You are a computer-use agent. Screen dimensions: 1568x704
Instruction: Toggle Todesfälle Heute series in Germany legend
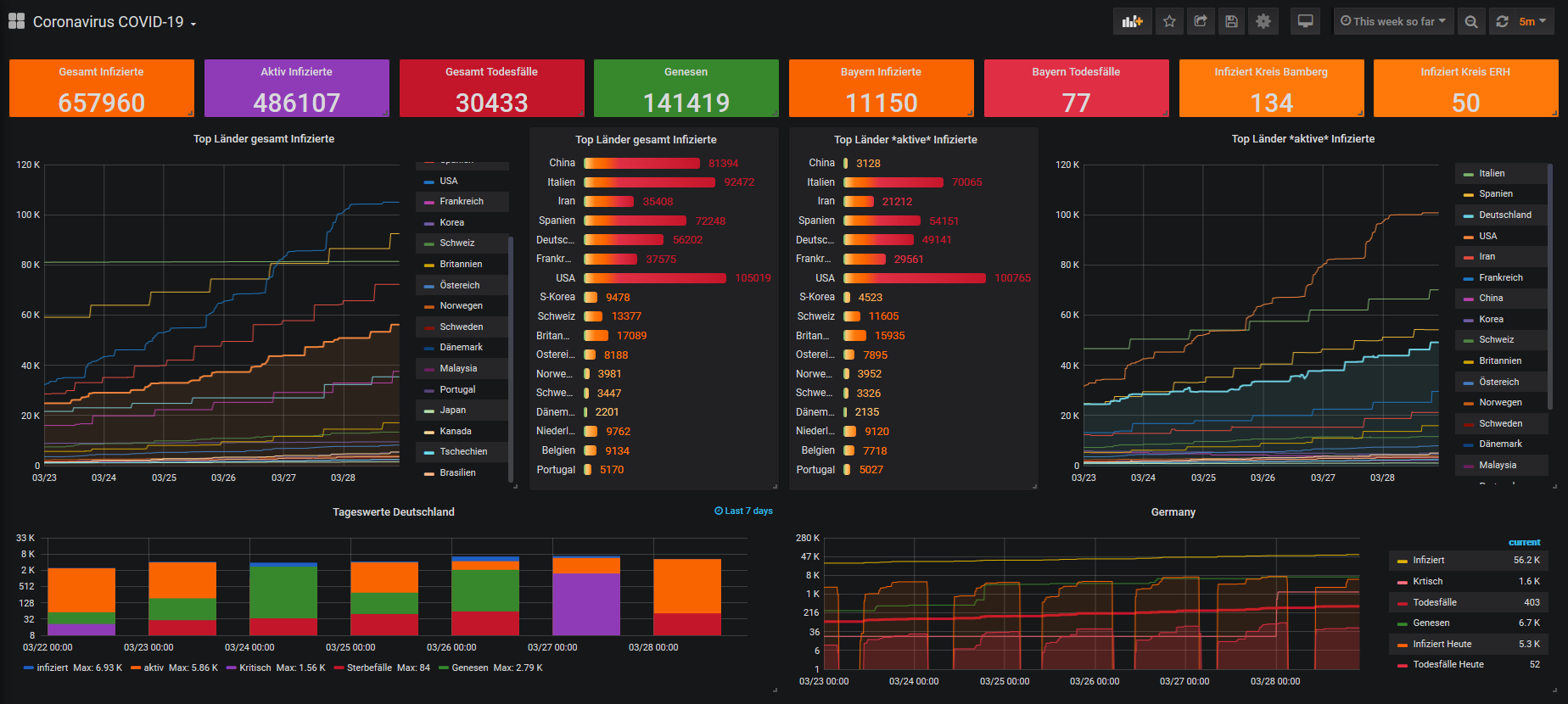[x=1448, y=664]
